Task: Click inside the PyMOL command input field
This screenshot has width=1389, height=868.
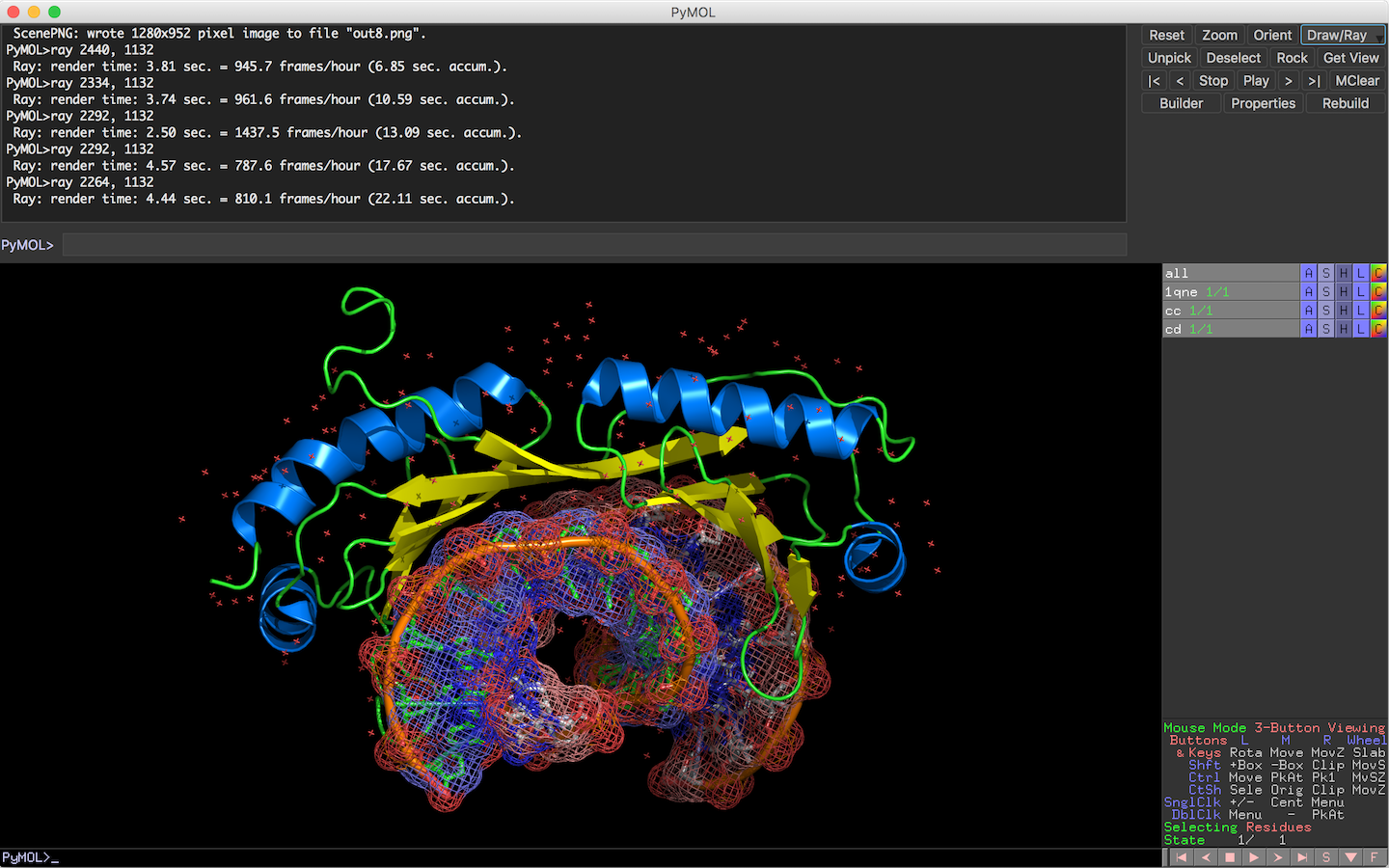Action: click(579, 244)
